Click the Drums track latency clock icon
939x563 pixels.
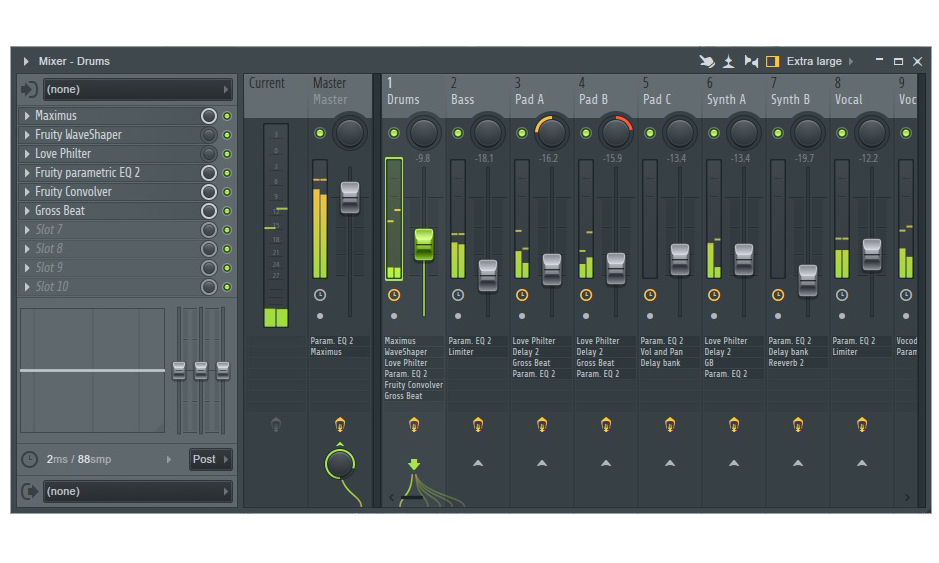tap(393, 295)
